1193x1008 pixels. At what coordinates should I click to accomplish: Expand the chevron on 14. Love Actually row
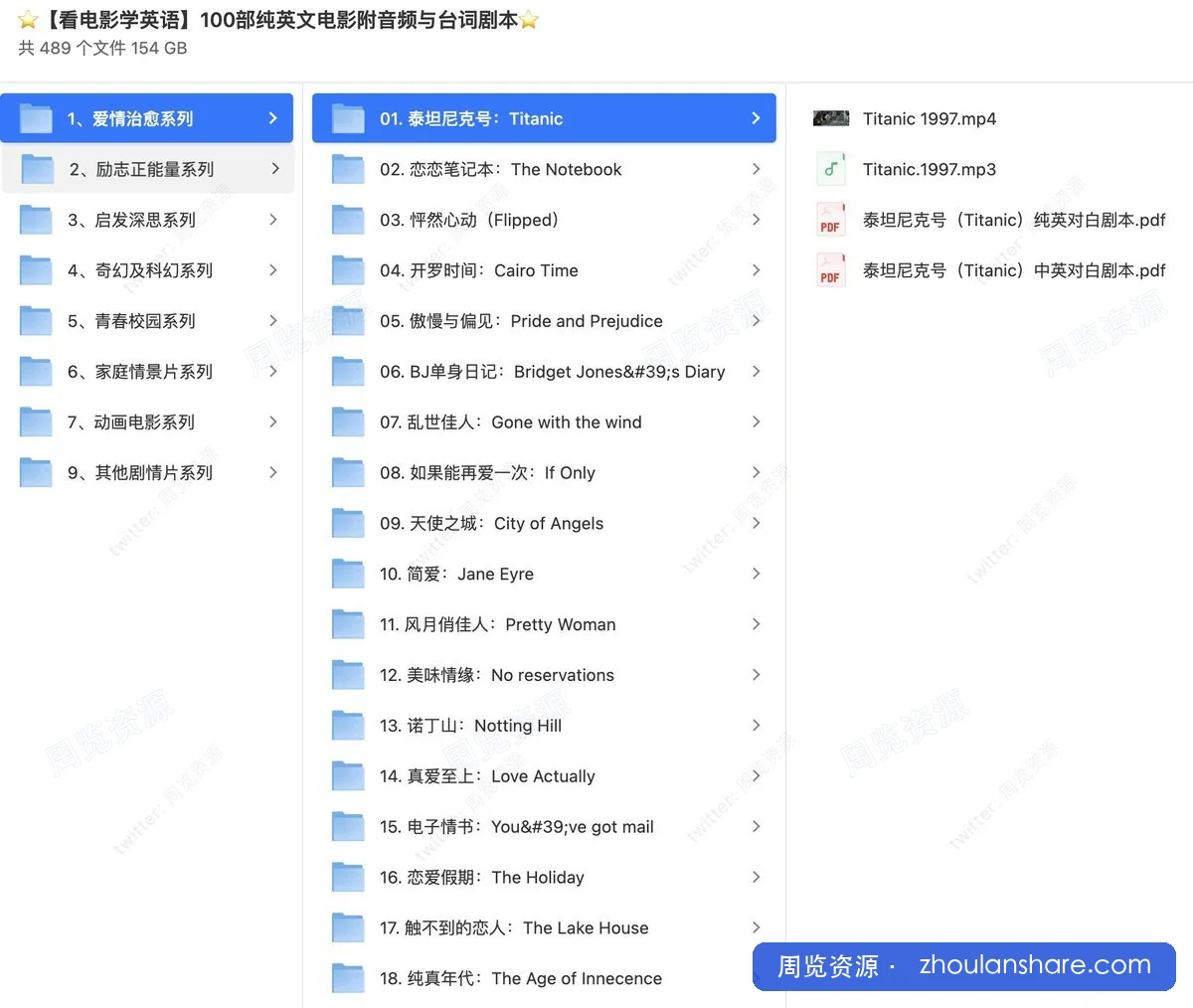pos(756,776)
